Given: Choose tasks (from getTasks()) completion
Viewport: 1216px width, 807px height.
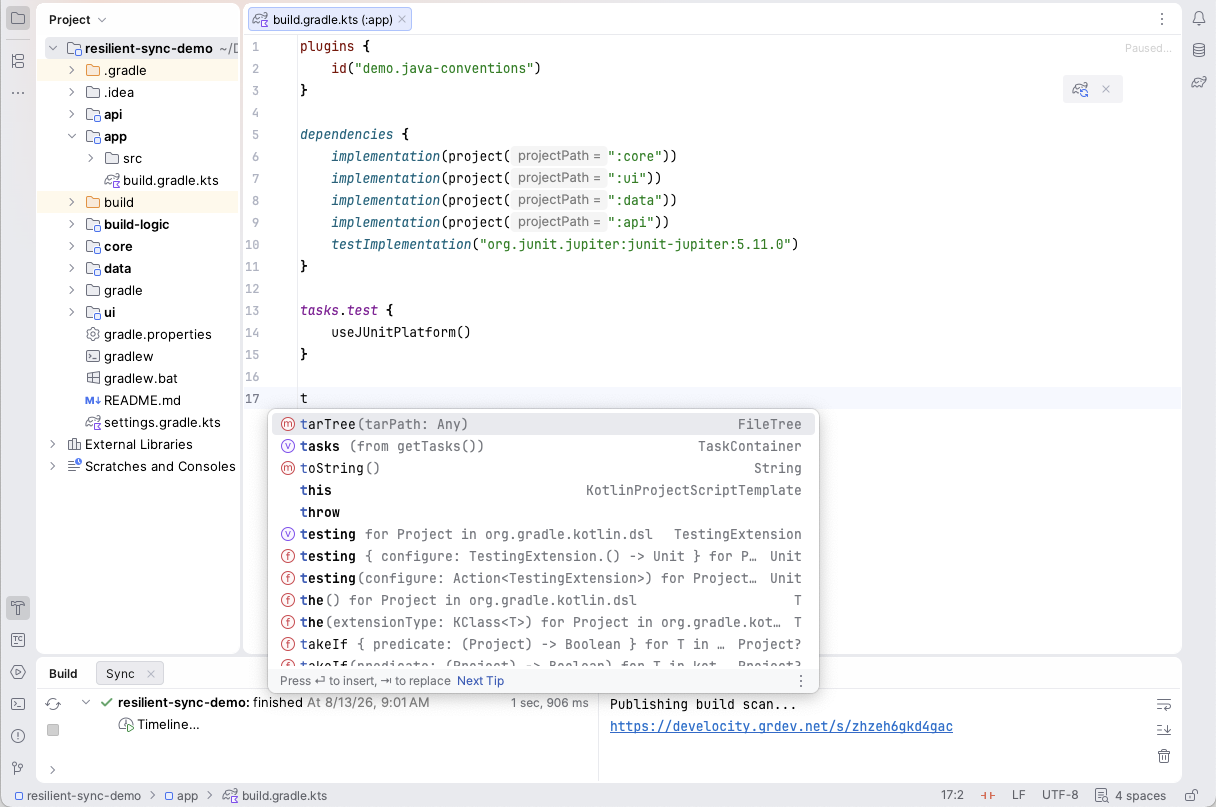Looking at the screenshot, I should point(544,446).
